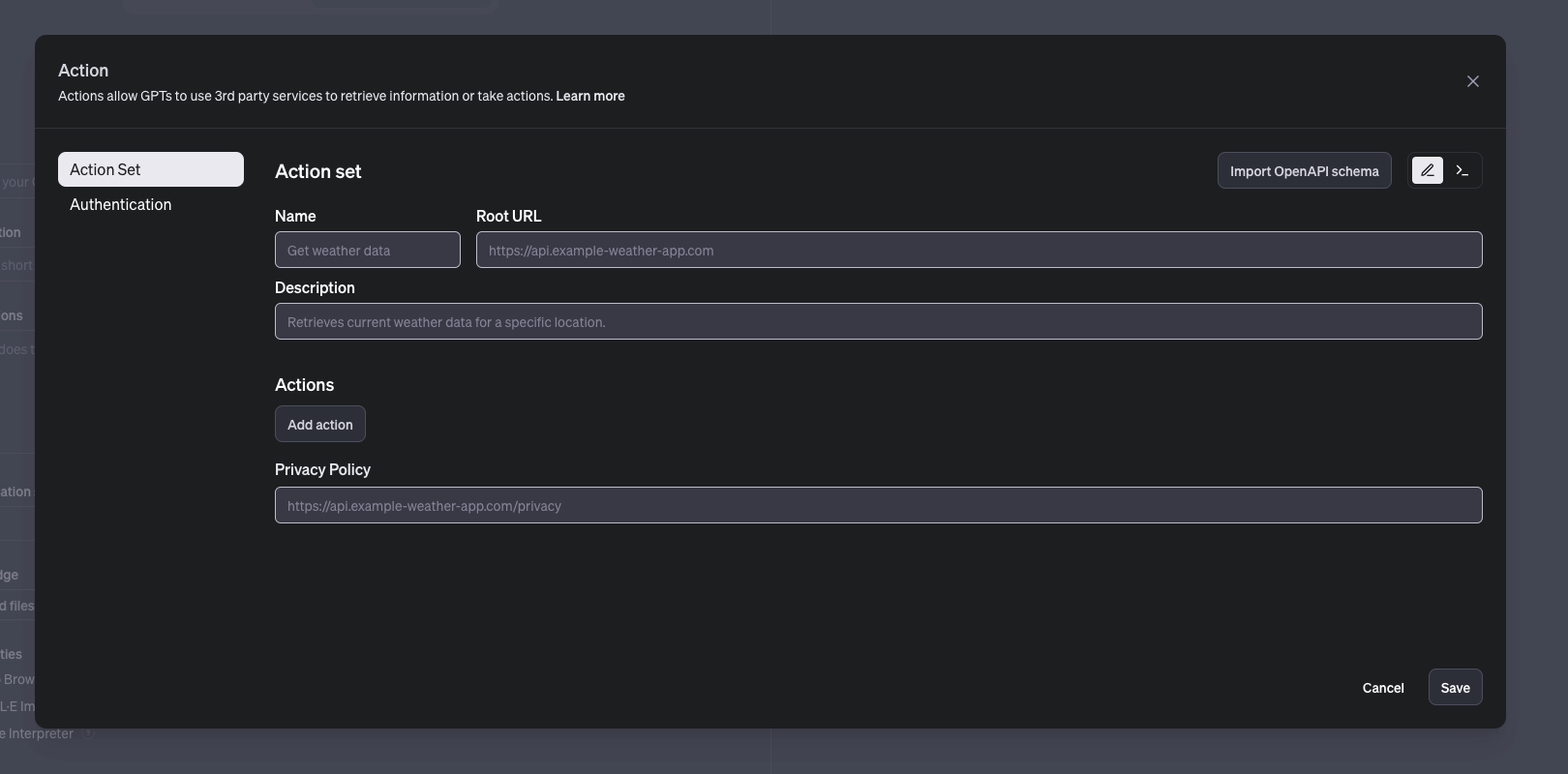Switch to the form editor (pencil icon)
This screenshot has width=1568, height=774.
pos(1428,170)
